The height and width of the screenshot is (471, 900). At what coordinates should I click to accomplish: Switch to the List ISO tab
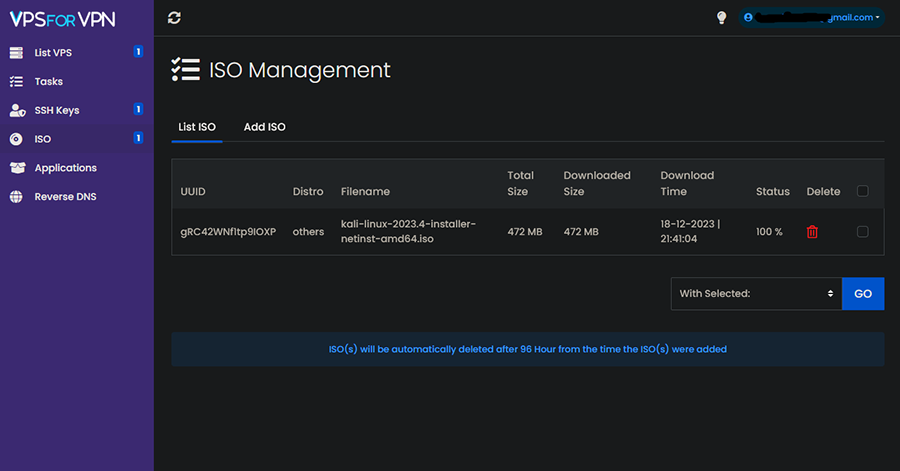197,127
